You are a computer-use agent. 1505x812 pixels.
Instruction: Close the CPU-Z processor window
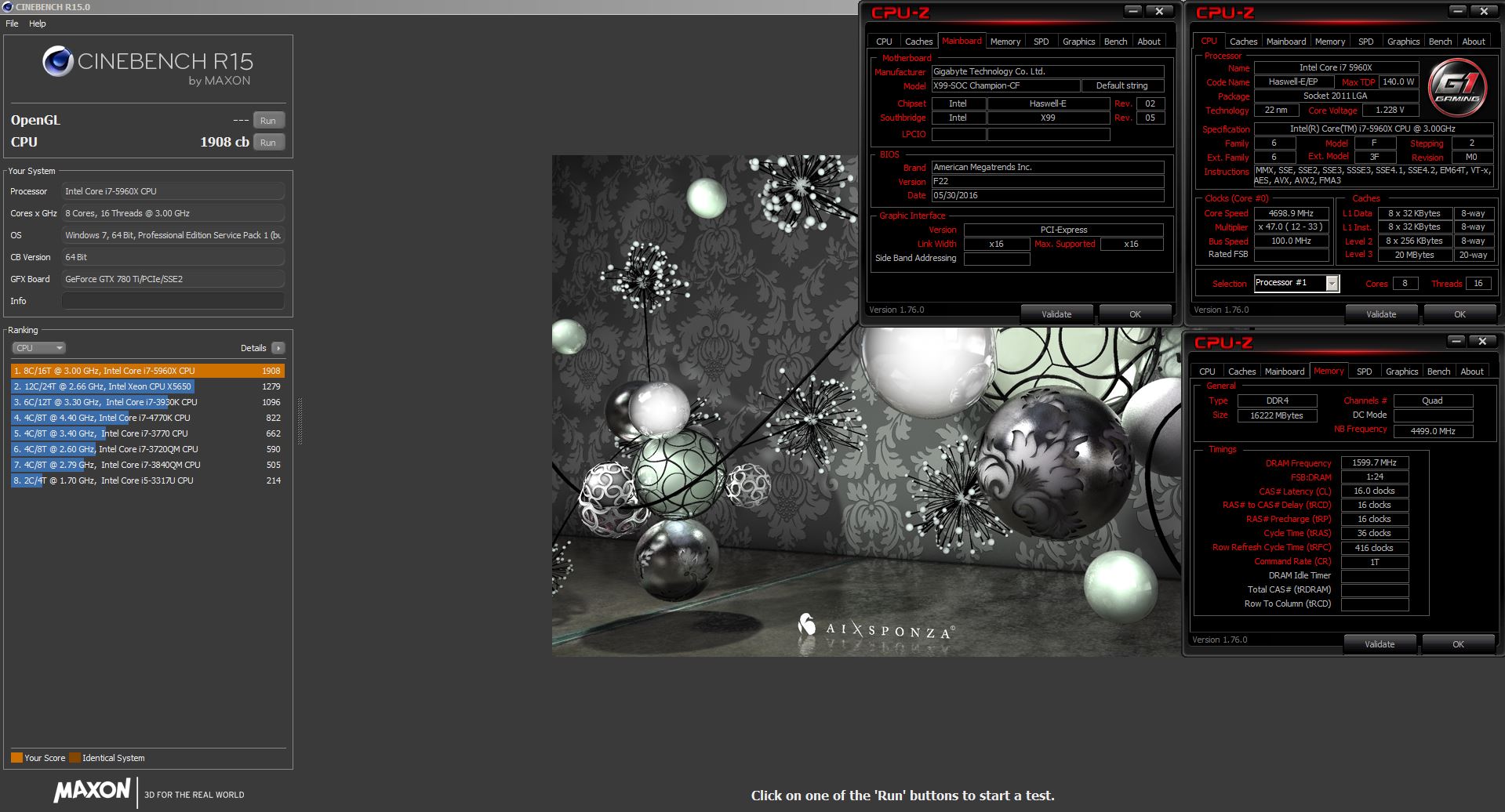pyautogui.click(x=1484, y=11)
